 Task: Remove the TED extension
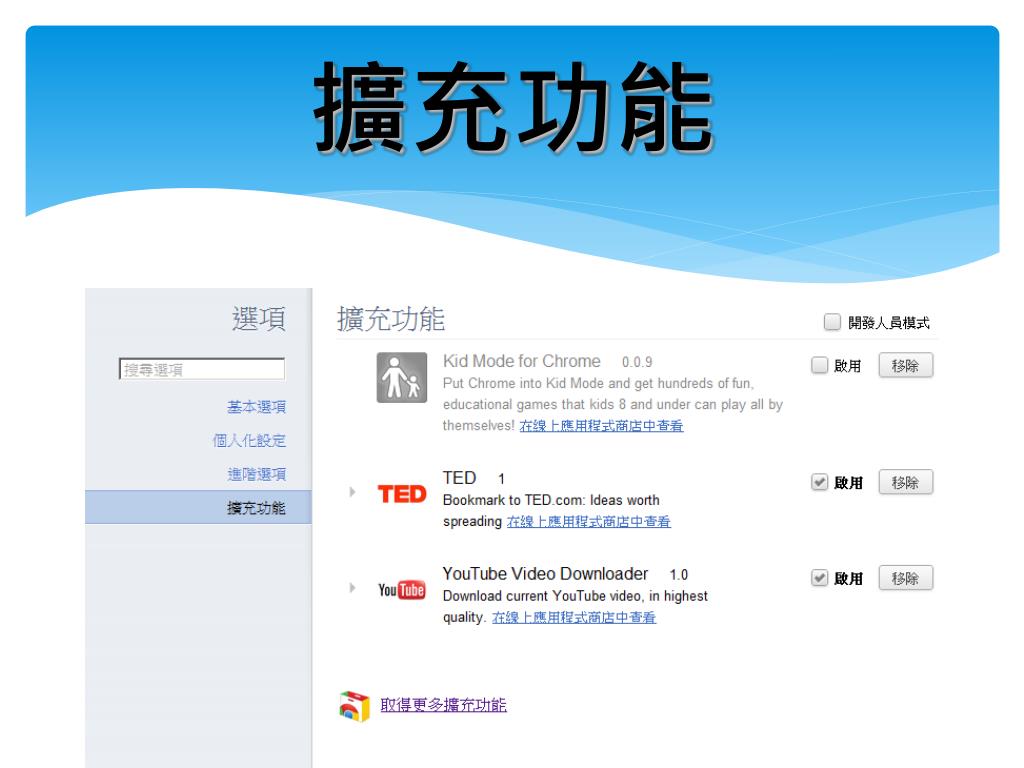point(905,483)
